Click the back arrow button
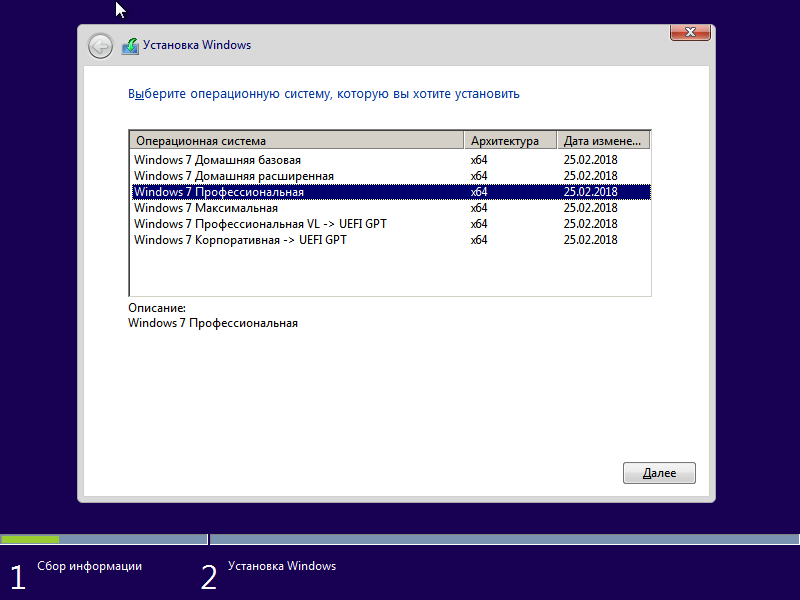Screen dimensions: 800x600 coord(100,46)
